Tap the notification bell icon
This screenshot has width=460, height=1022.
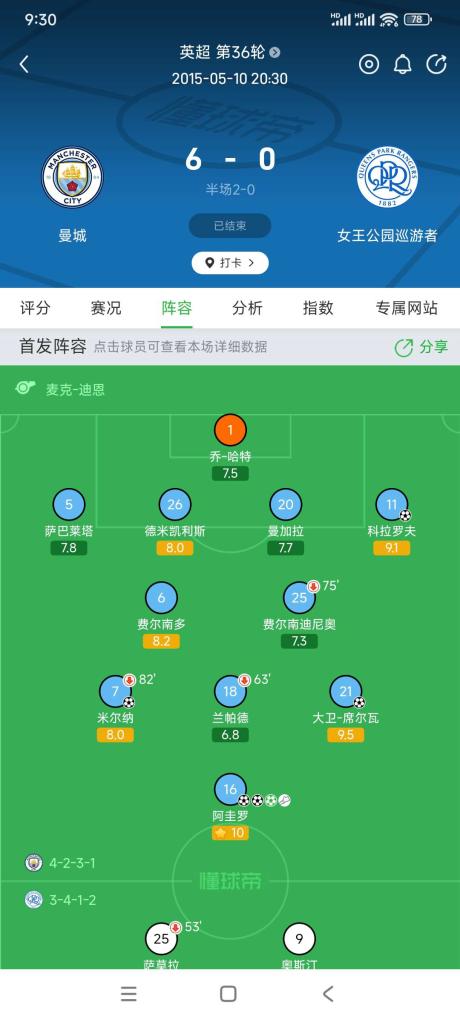click(403, 65)
